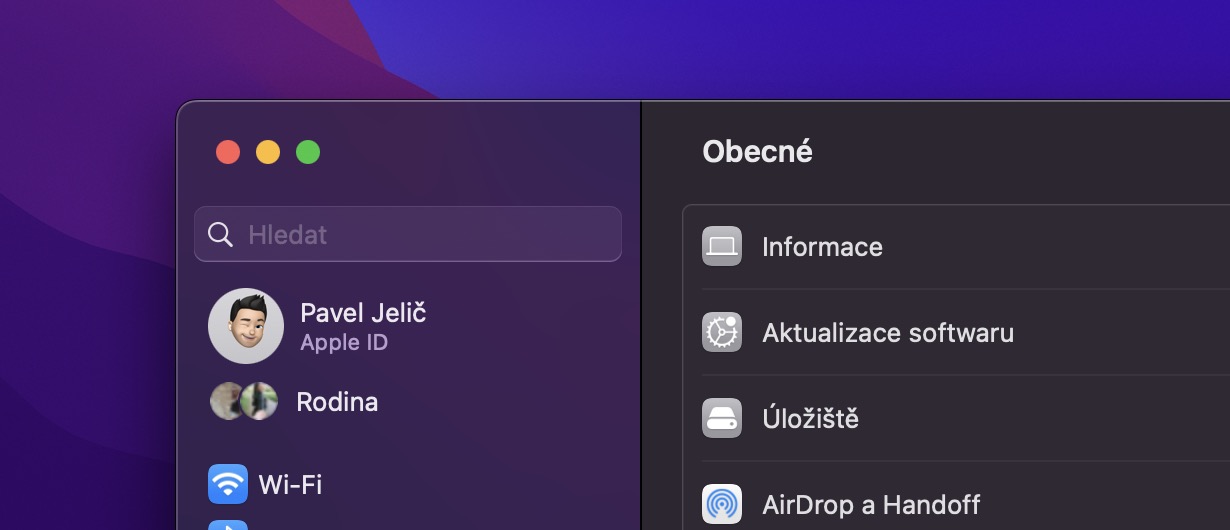This screenshot has width=1230, height=530.
Task: Select the Úložiště text label
Action: point(810,418)
